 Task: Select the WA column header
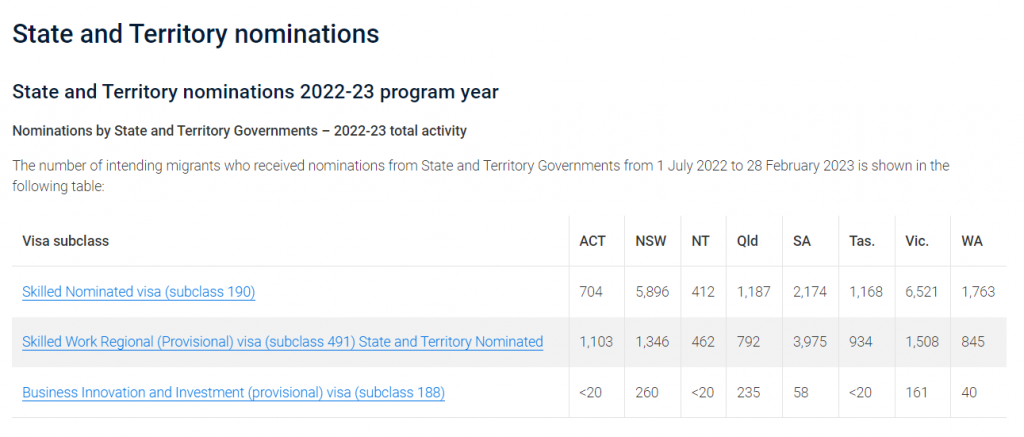(x=972, y=241)
